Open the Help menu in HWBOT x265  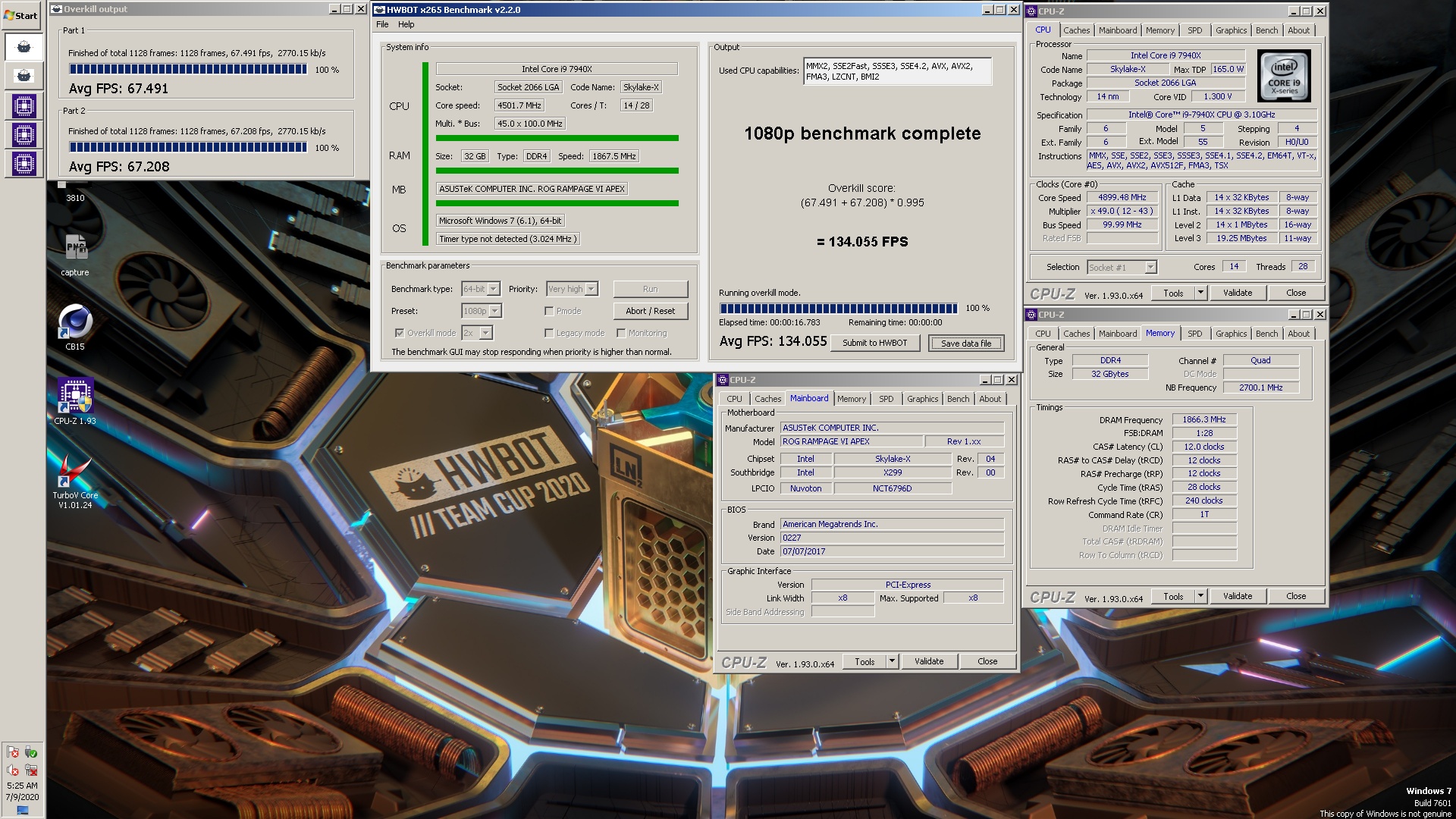406,24
